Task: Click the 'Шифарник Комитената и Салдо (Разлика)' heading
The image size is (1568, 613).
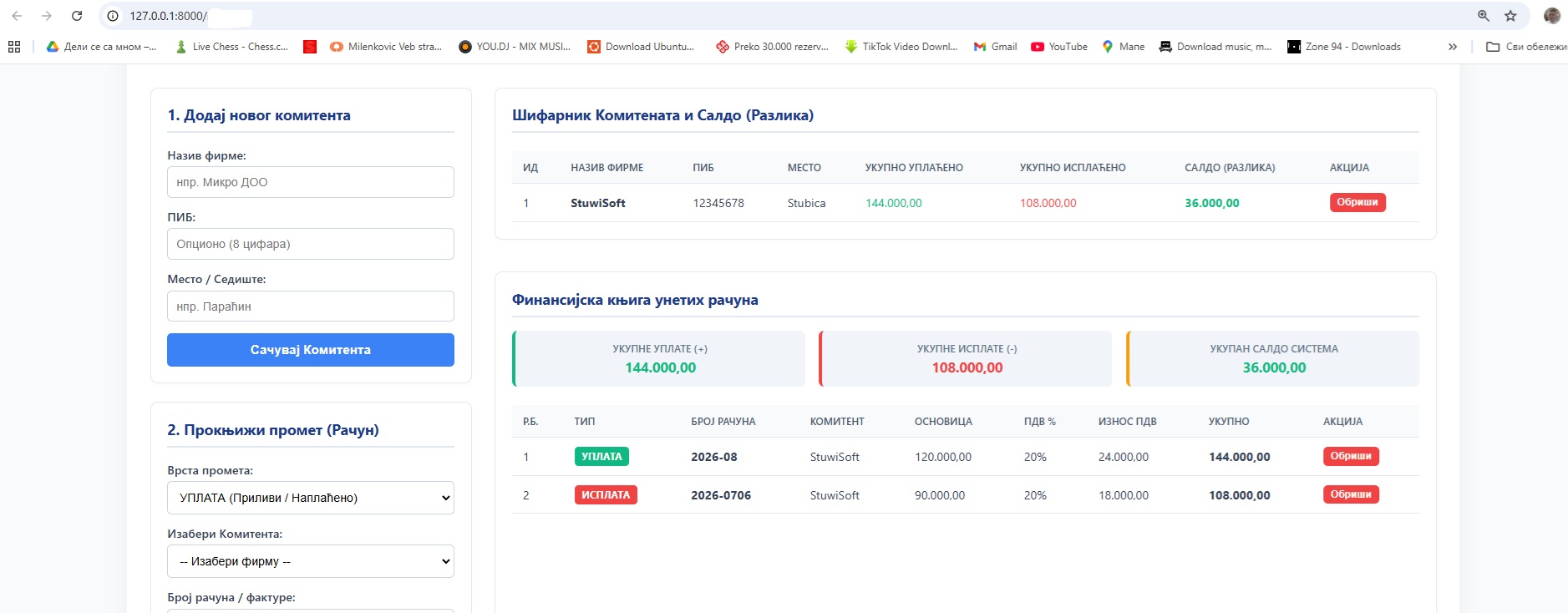Action: (x=663, y=115)
